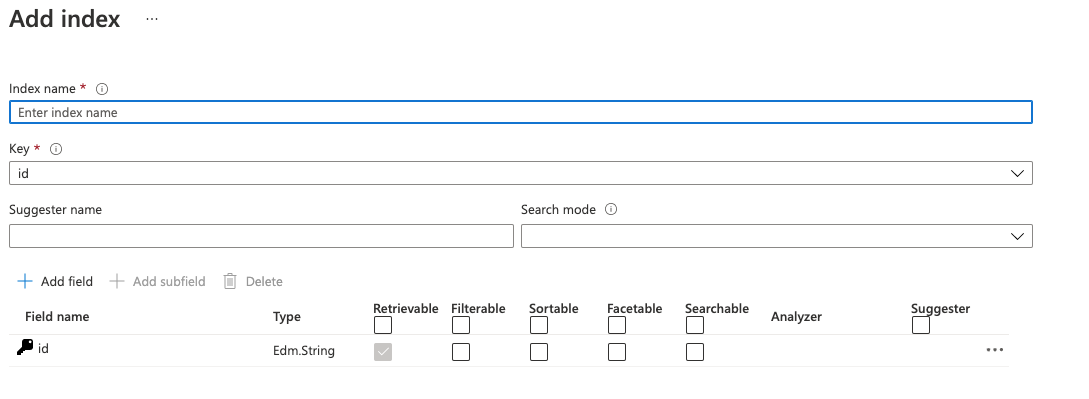This screenshot has width=1089, height=399.
Task: Open the Search mode dropdown
Action: 776,236
